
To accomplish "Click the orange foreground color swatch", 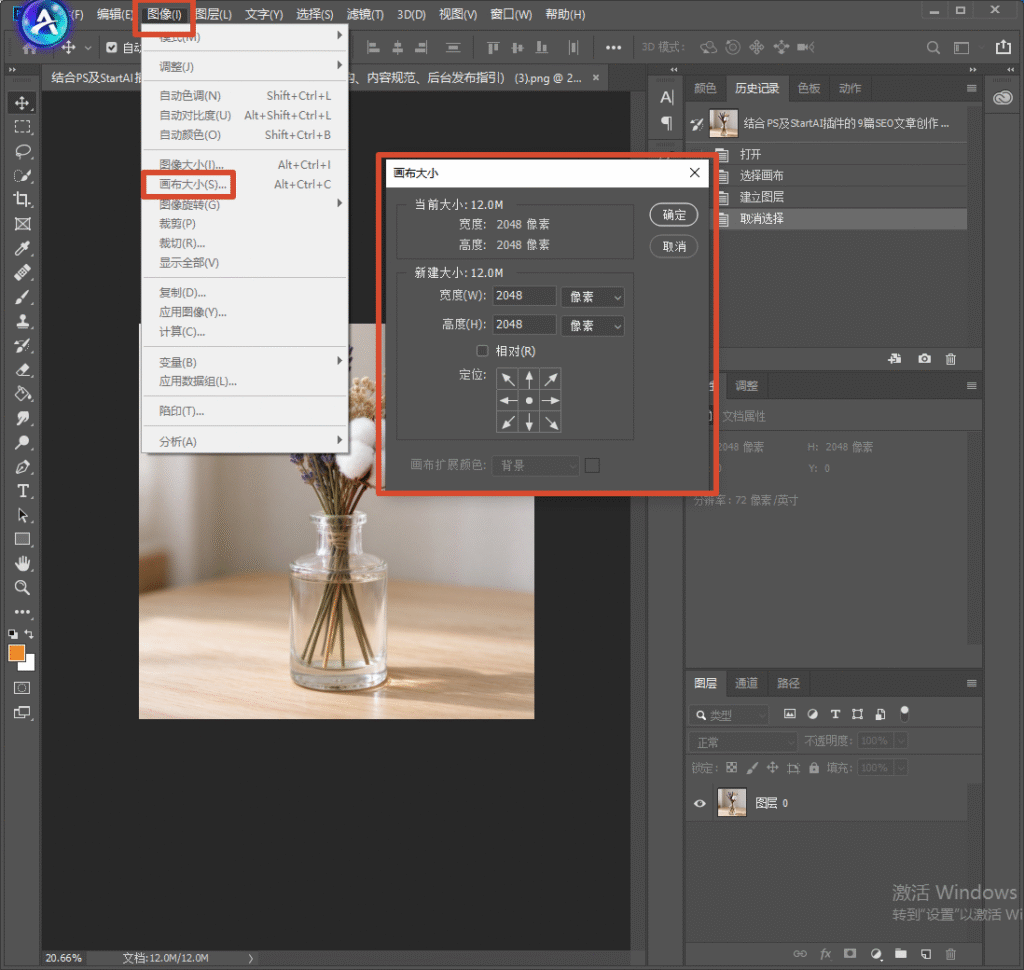I will click(16, 653).
